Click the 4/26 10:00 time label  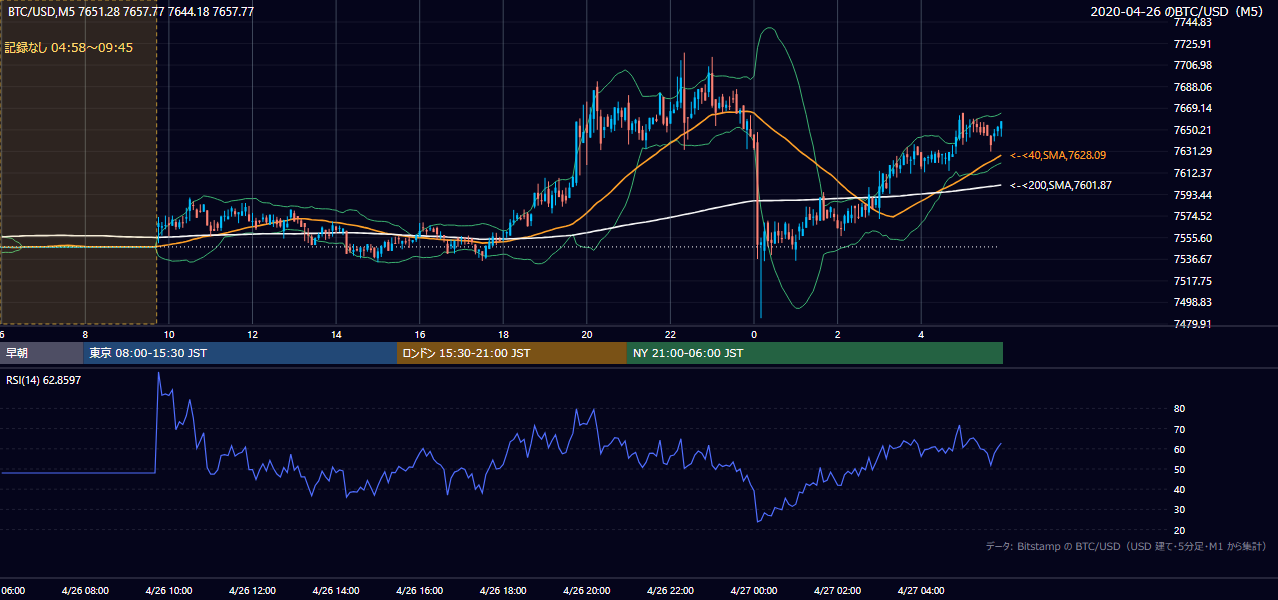click(168, 591)
